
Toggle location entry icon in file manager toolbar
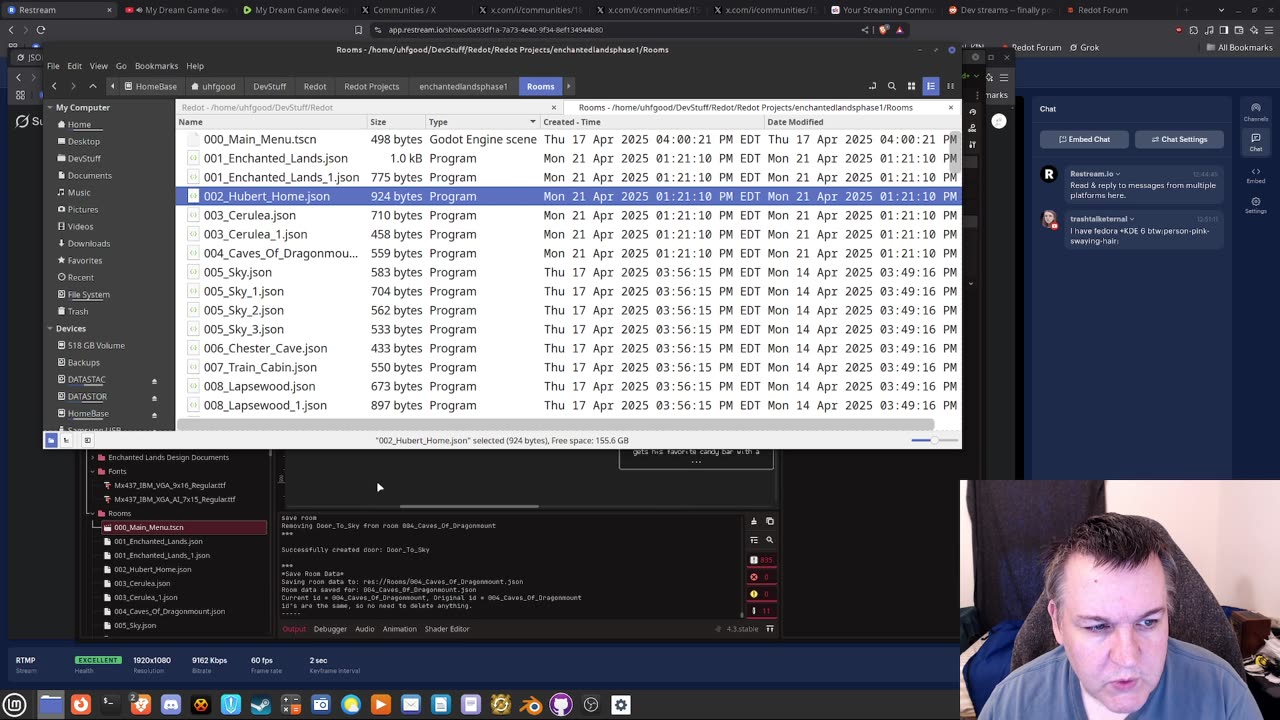(x=872, y=86)
